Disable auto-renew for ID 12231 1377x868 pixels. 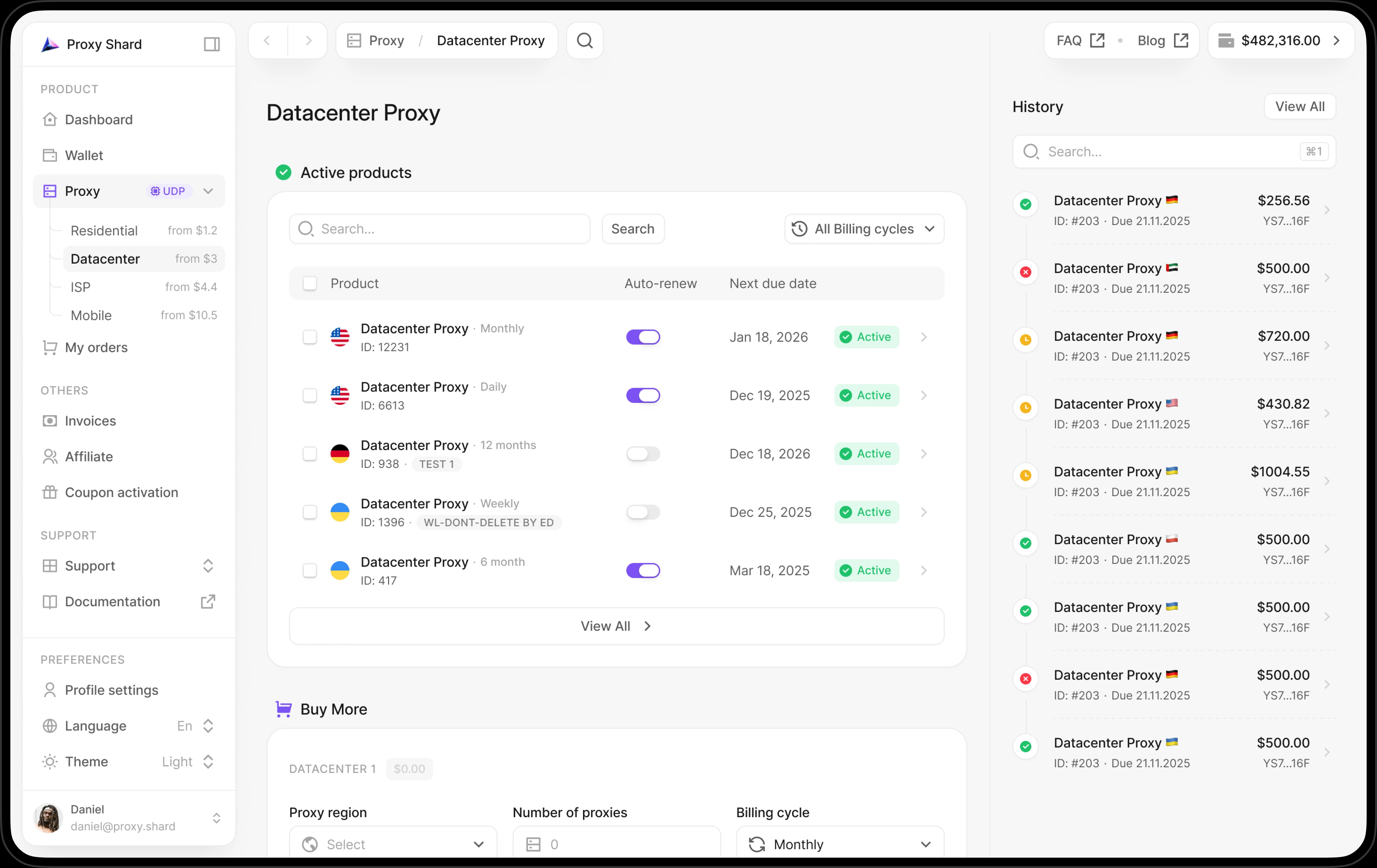point(643,337)
